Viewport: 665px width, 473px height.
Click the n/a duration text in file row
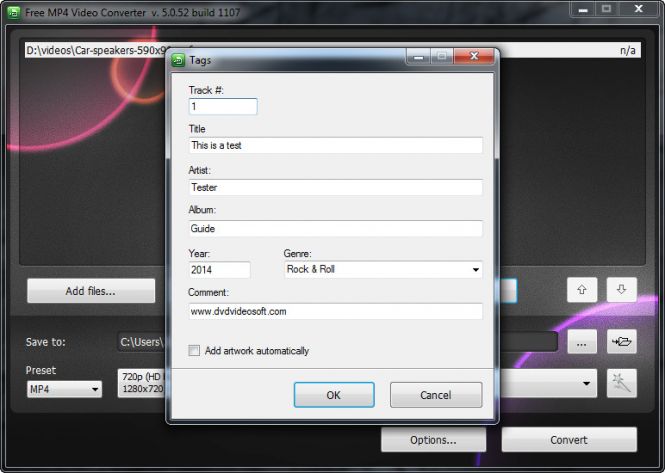click(x=628, y=50)
